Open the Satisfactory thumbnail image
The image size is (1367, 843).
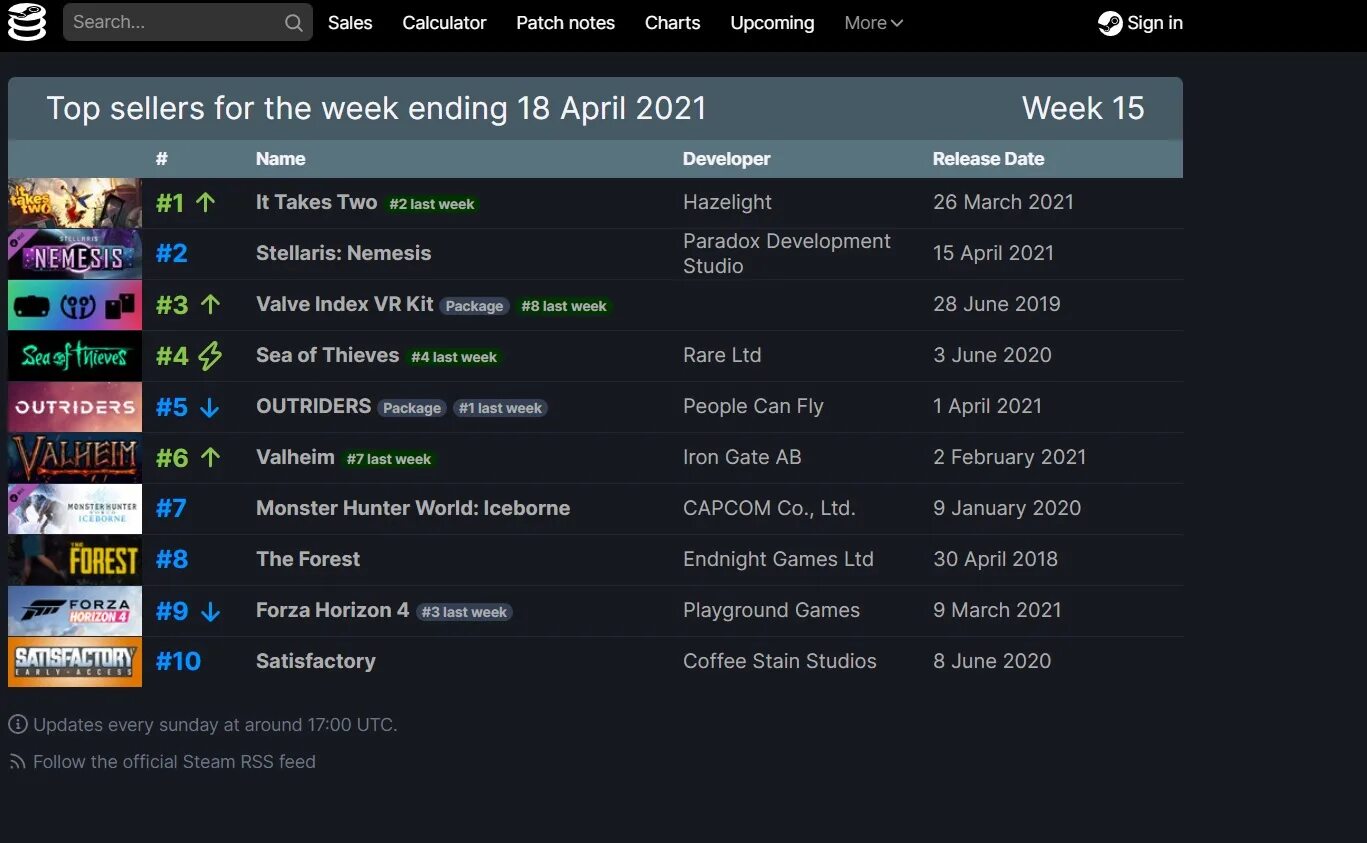pos(75,662)
